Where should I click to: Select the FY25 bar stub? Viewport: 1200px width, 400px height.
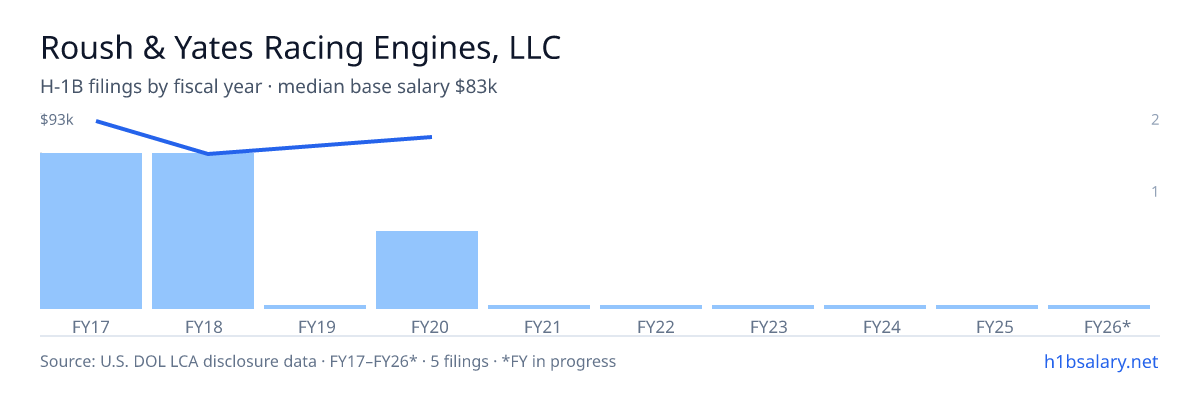987,307
